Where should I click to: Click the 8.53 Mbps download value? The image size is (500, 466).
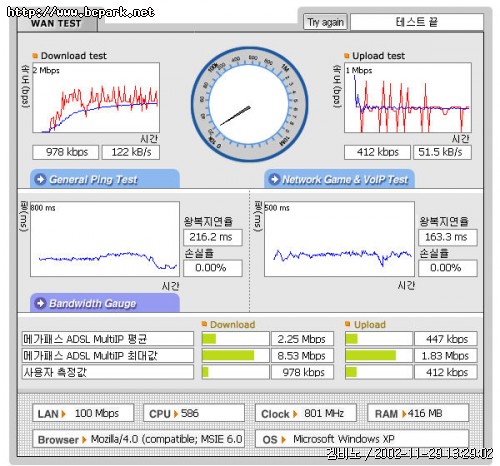click(302, 355)
